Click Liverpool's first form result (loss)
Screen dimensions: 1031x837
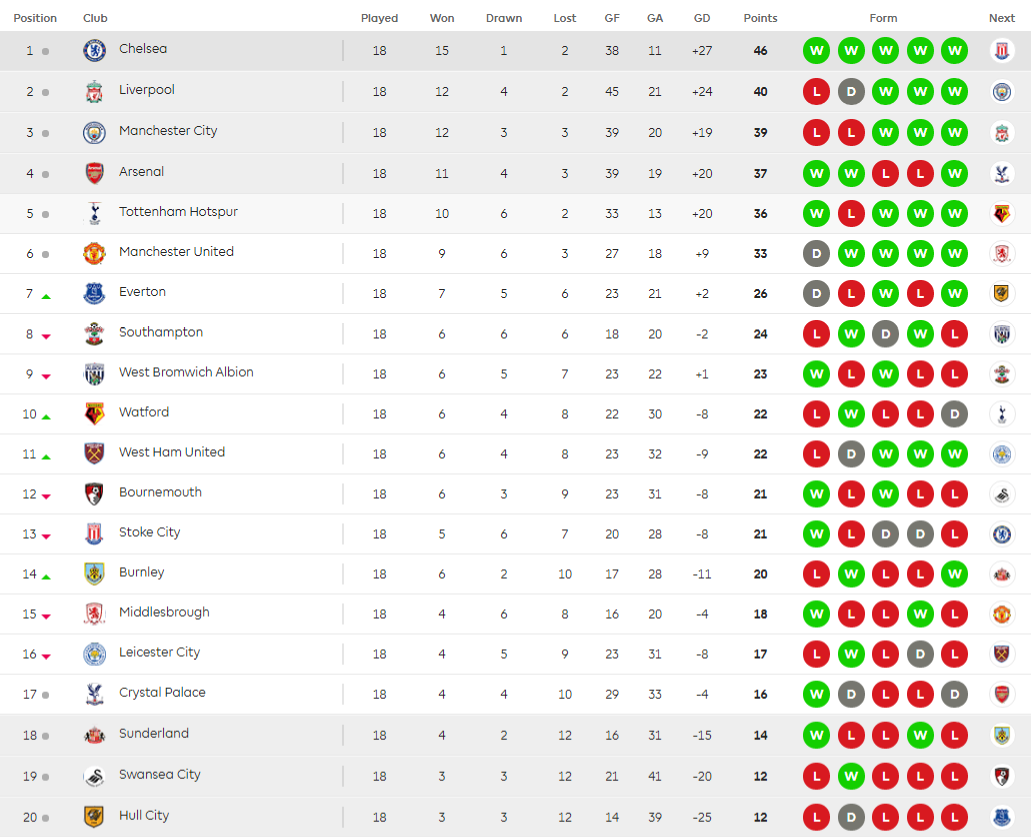(816, 91)
